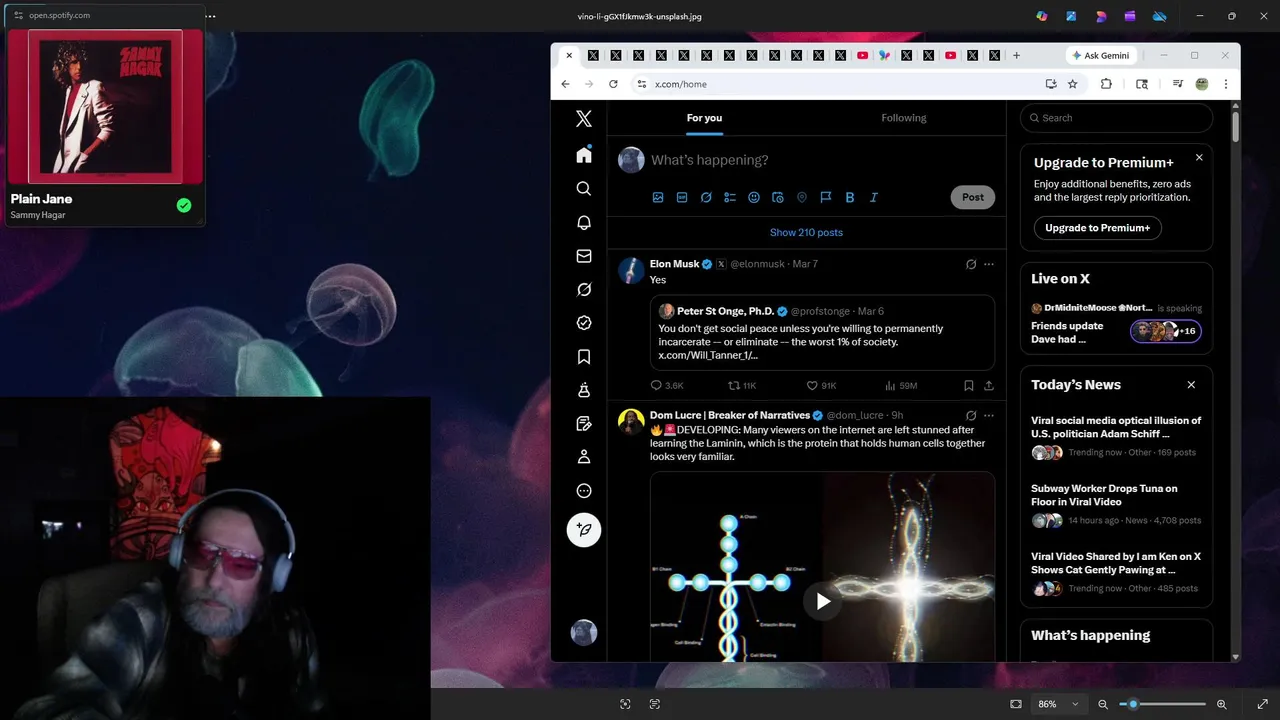The image size is (1280, 720).
Task: Fit image to window in photo viewer
Action: point(1016,704)
